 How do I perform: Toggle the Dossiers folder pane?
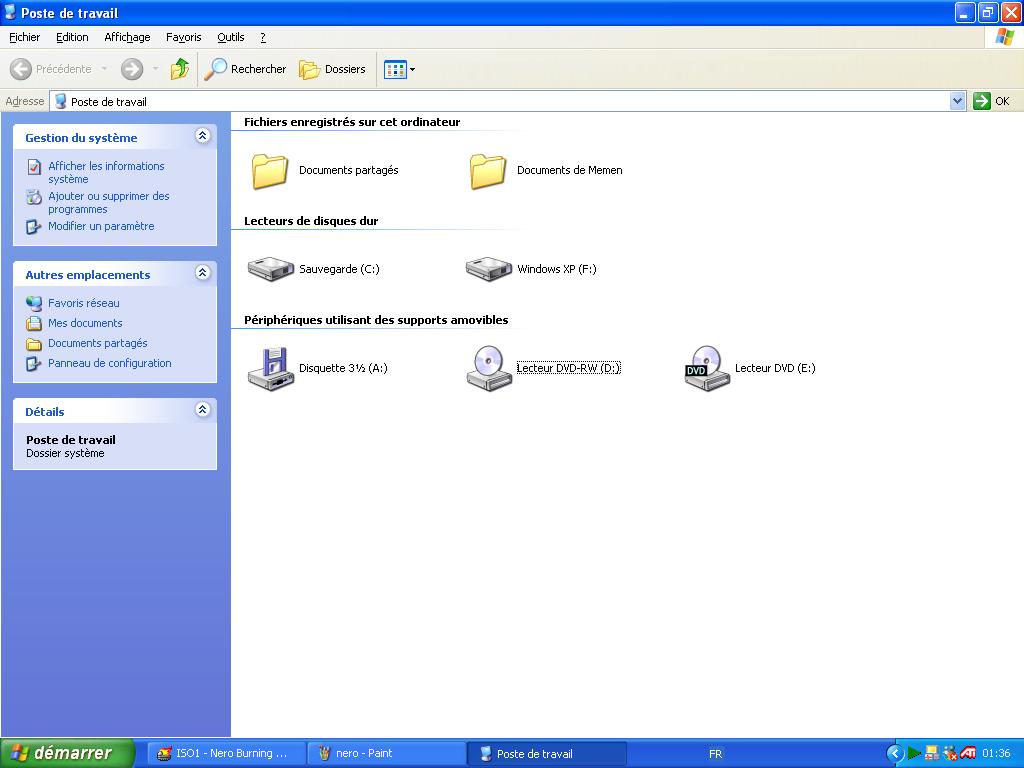(333, 69)
